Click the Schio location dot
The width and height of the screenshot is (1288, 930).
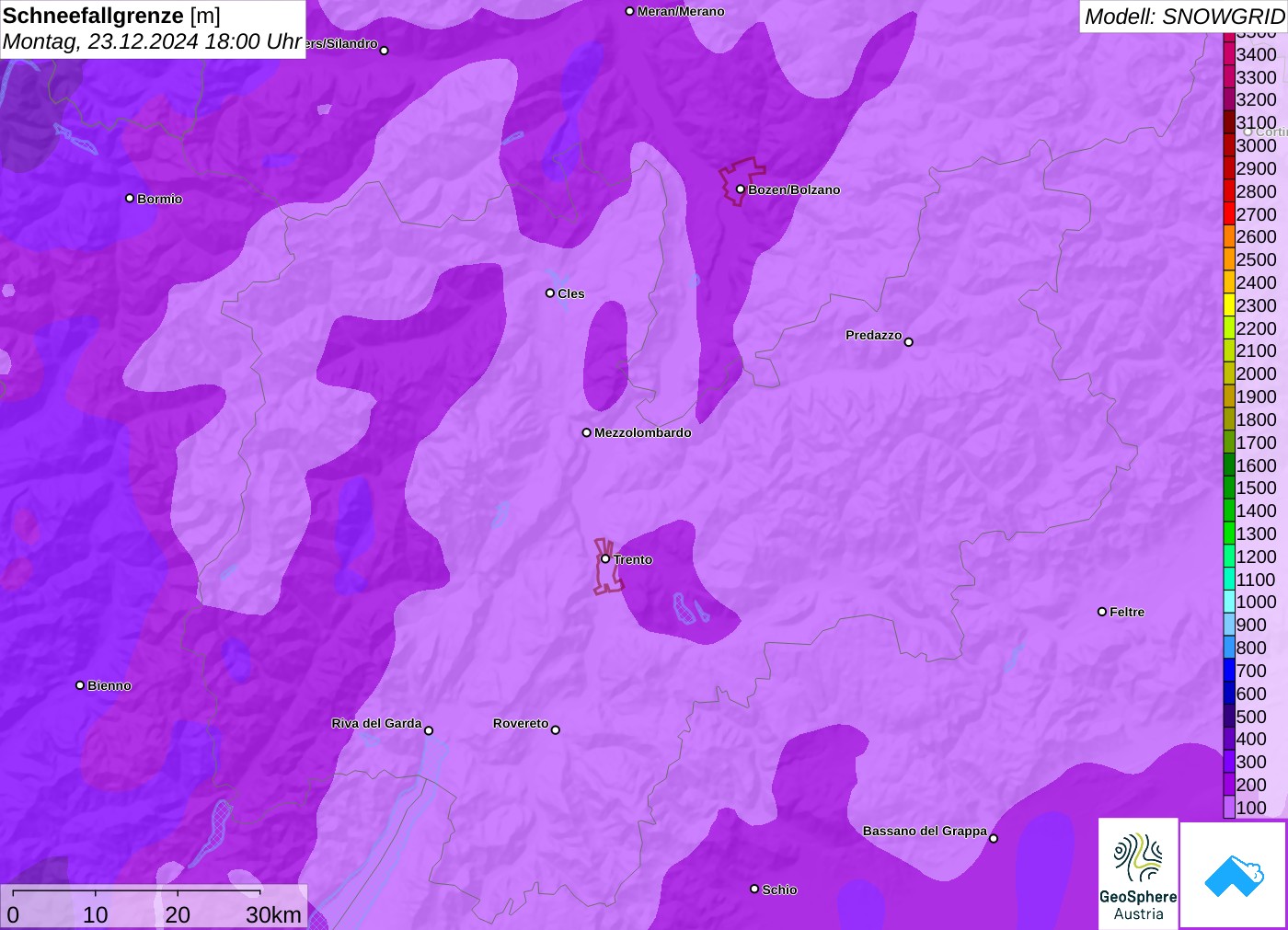tap(754, 889)
